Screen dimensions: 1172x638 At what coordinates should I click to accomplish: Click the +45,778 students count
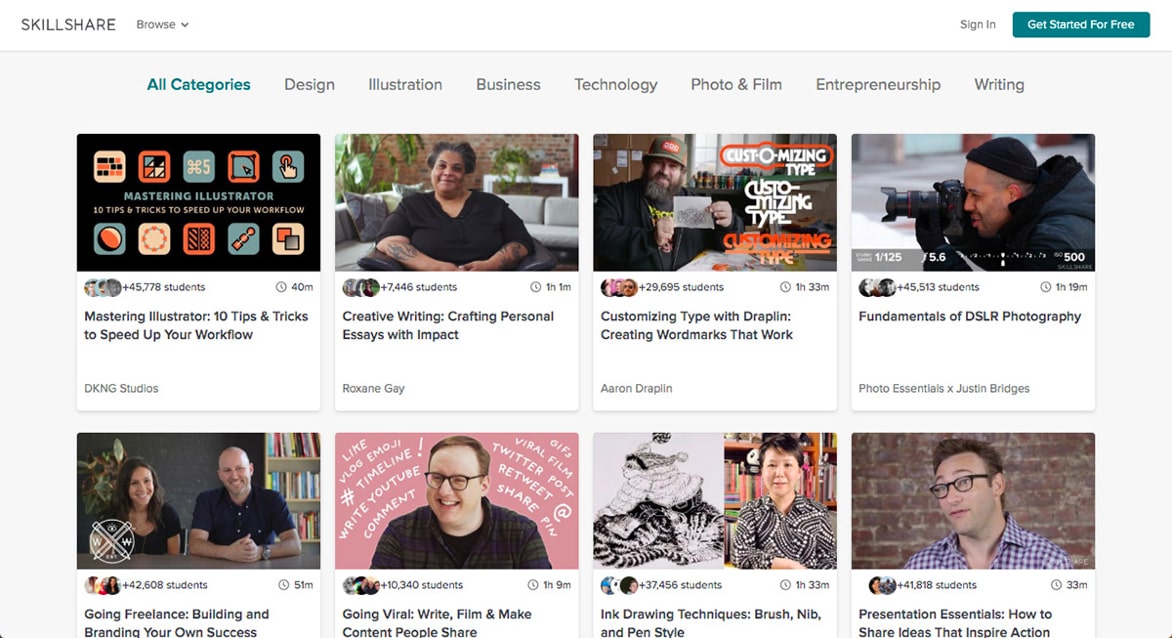[x=164, y=287]
